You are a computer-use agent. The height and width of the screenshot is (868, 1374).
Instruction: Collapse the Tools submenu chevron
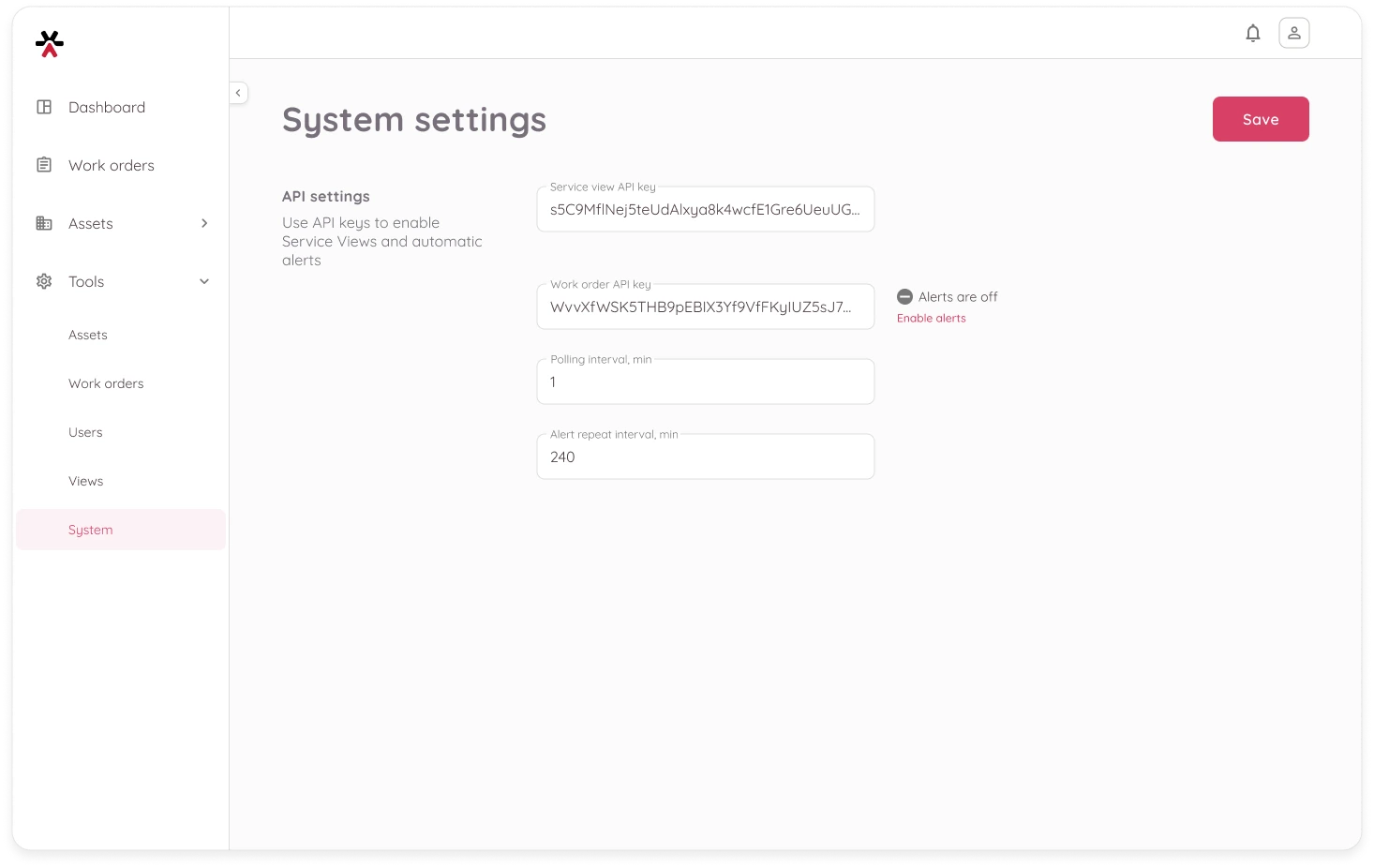[204, 281]
